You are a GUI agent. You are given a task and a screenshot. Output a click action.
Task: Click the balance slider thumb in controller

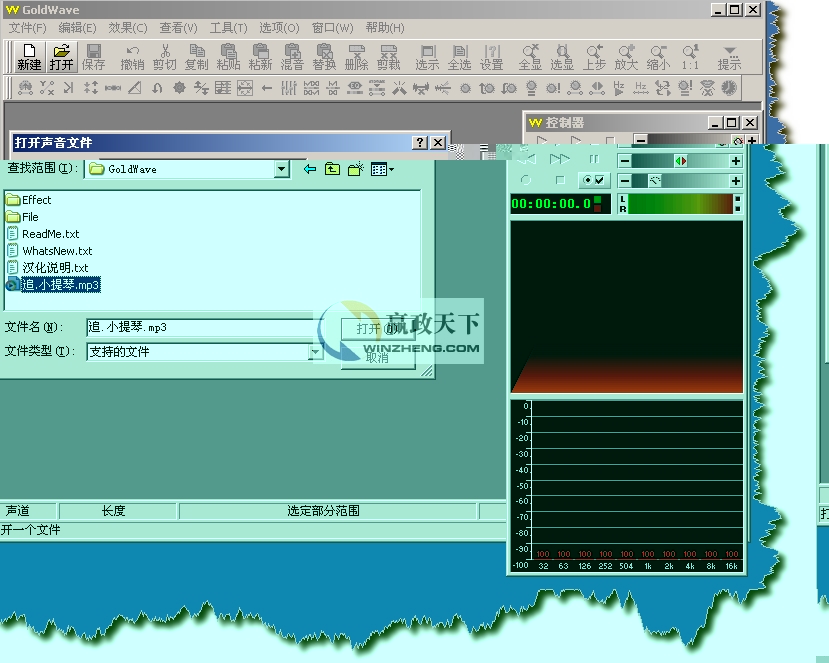click(681, 161)
